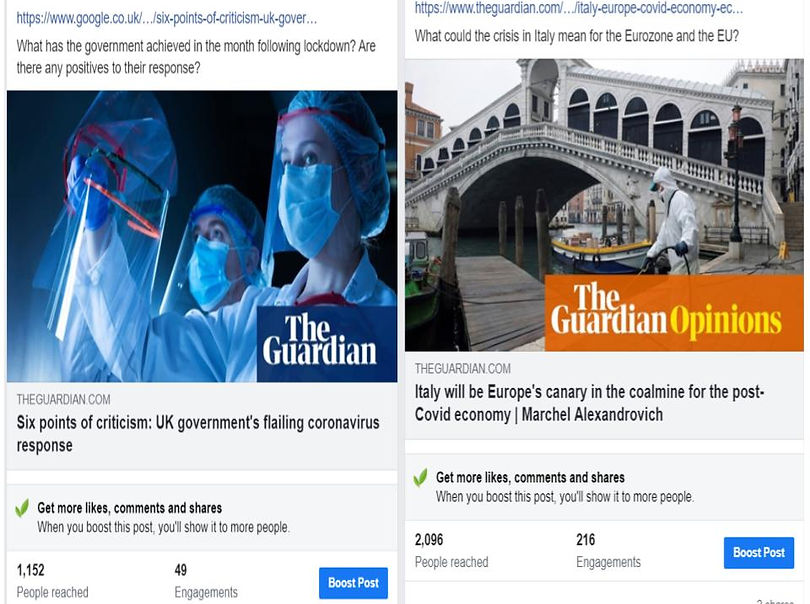This screenshot has height=604, width=810.
Task: Click the shares count under right post
Action: [x=775, y=601]
